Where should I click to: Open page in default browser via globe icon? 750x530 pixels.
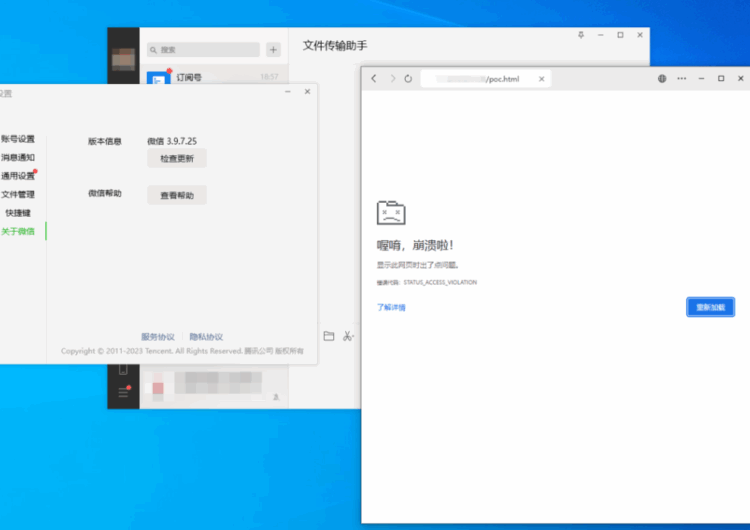pos(662,78)
